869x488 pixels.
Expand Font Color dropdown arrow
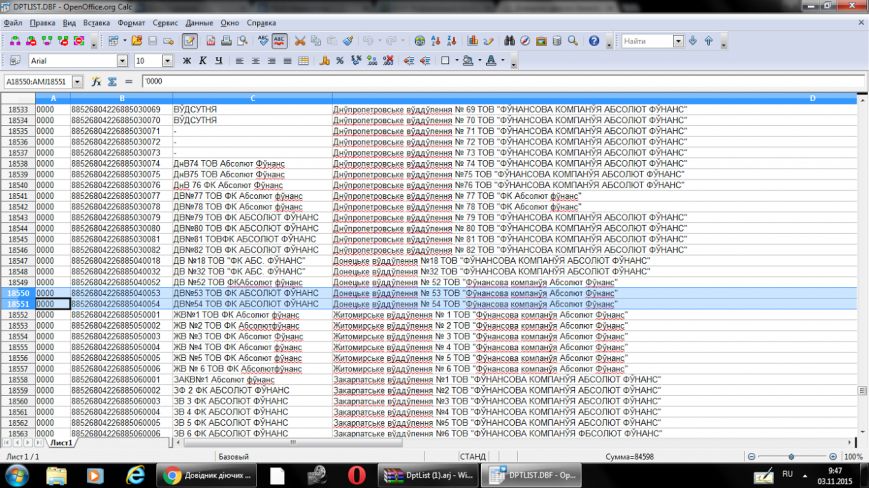[x=503, y=61]
